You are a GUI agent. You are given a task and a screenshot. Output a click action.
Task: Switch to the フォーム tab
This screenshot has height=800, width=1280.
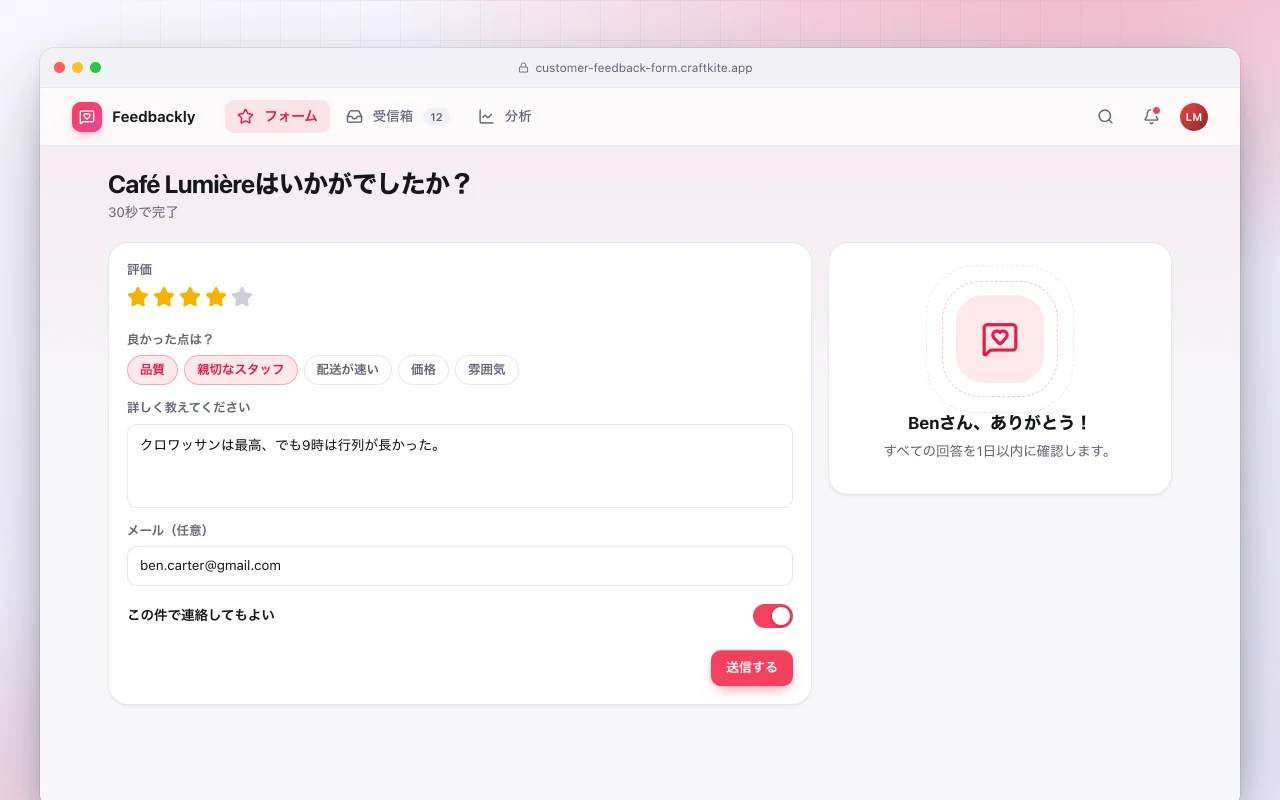tap(277, 117)
